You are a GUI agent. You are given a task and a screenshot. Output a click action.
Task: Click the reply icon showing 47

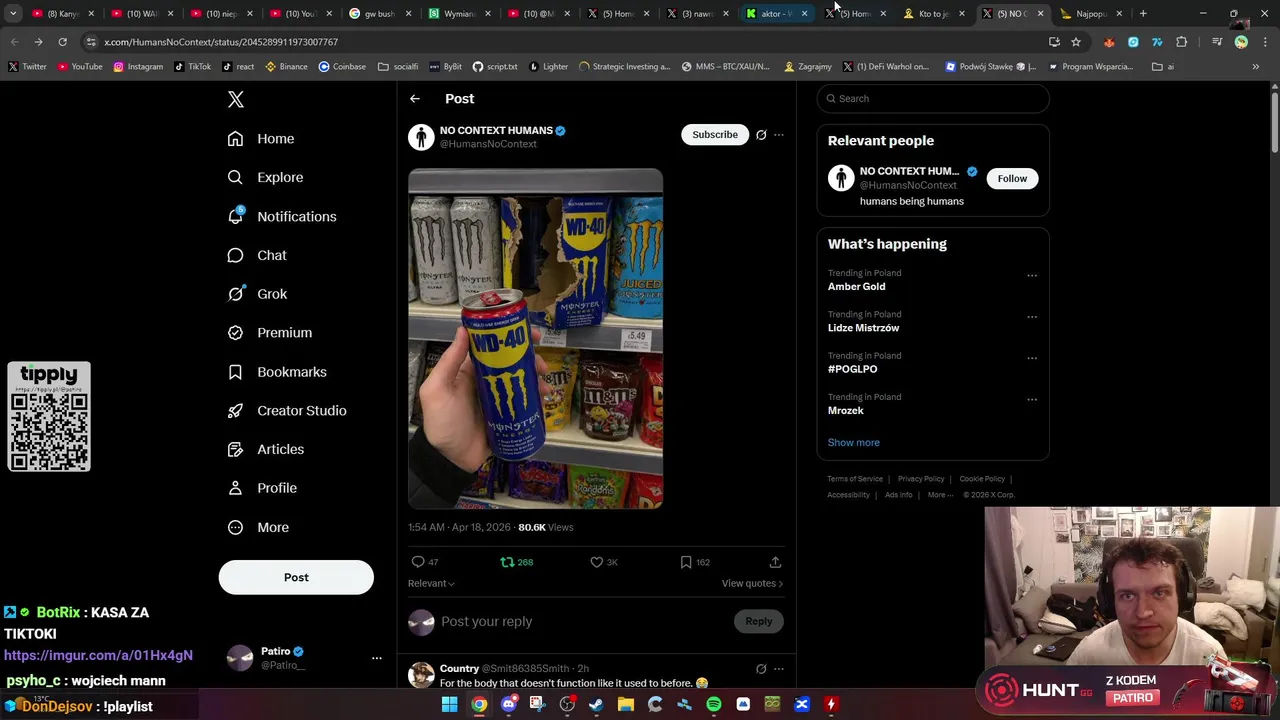pos(418,562)
